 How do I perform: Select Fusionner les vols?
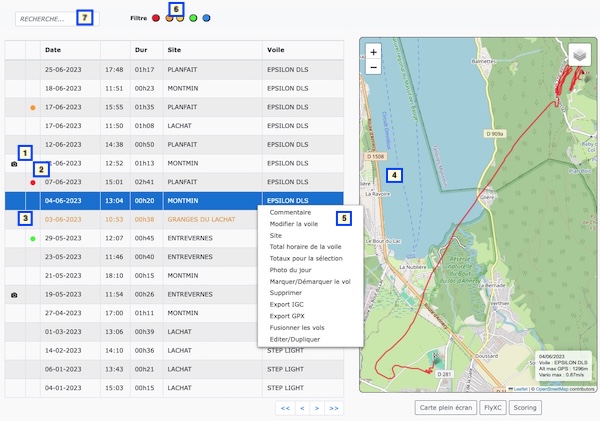(297, 328)
